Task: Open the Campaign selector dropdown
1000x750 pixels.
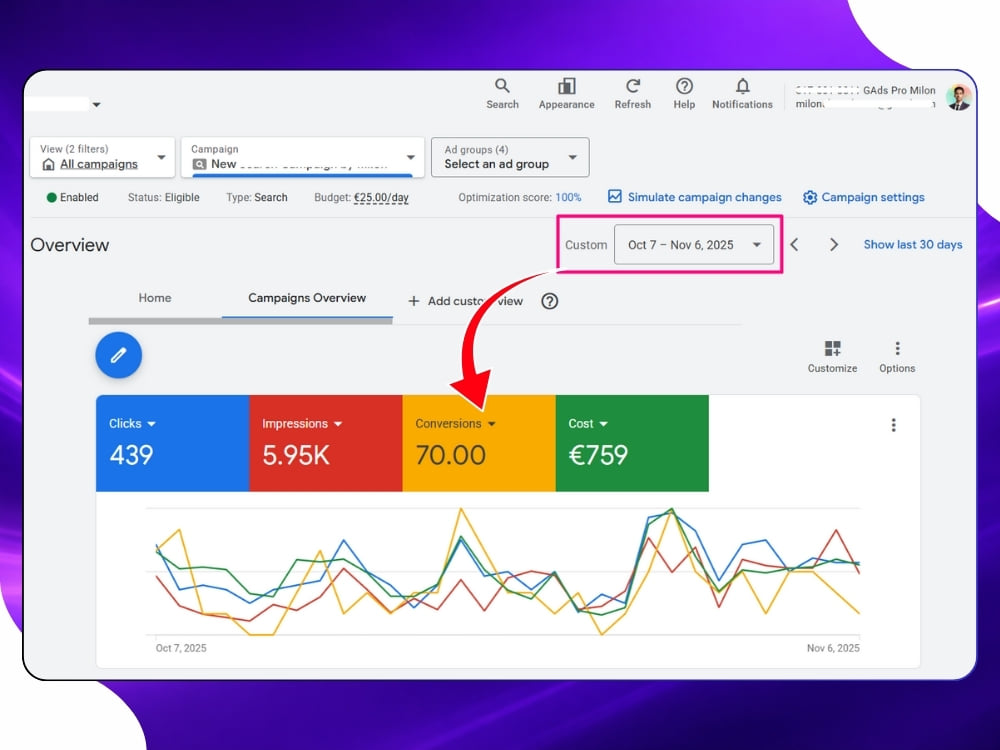Action: tap(303, 157)
